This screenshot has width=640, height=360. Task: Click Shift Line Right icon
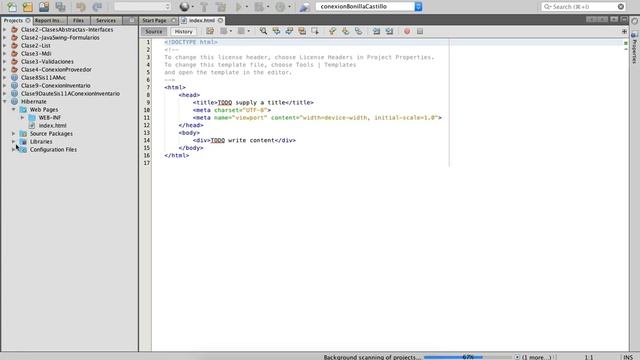point(389,31)
